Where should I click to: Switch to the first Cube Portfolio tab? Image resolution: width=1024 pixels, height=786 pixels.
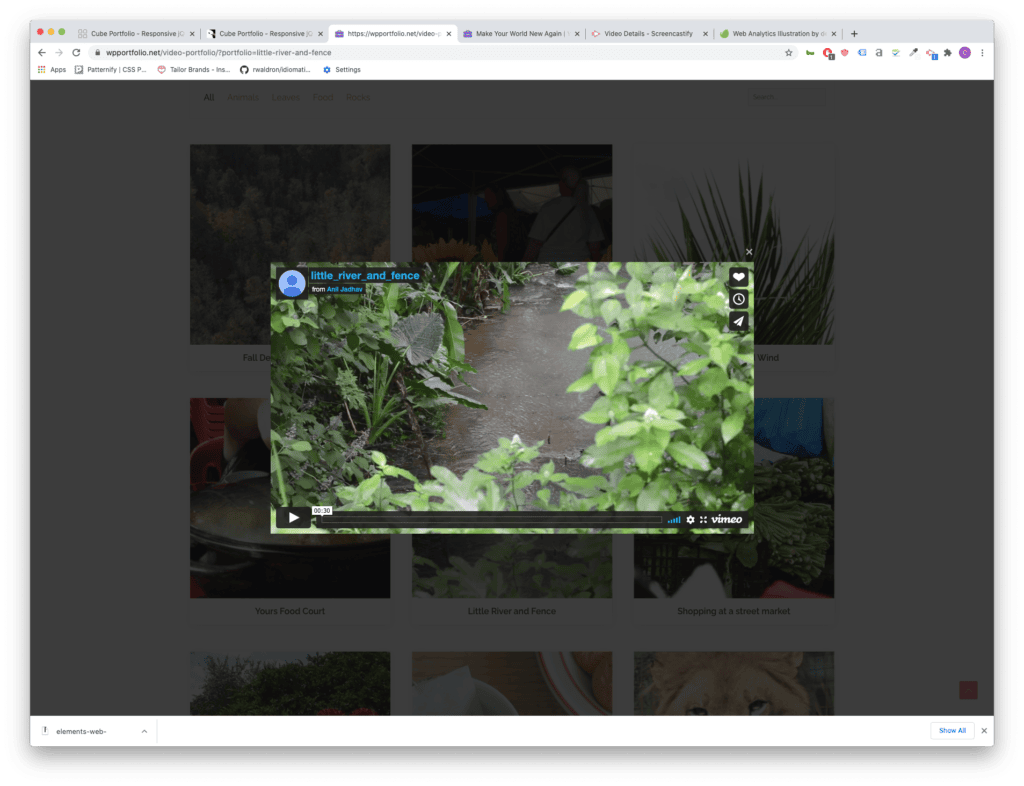[x=136, y=33]
